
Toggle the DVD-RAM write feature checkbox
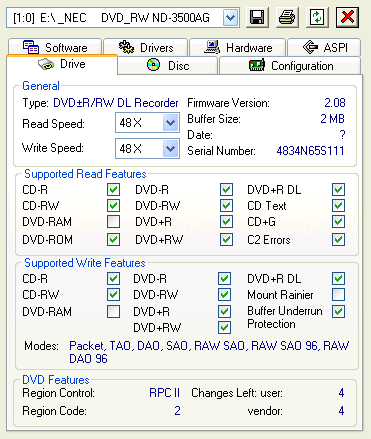click(113, 312)
